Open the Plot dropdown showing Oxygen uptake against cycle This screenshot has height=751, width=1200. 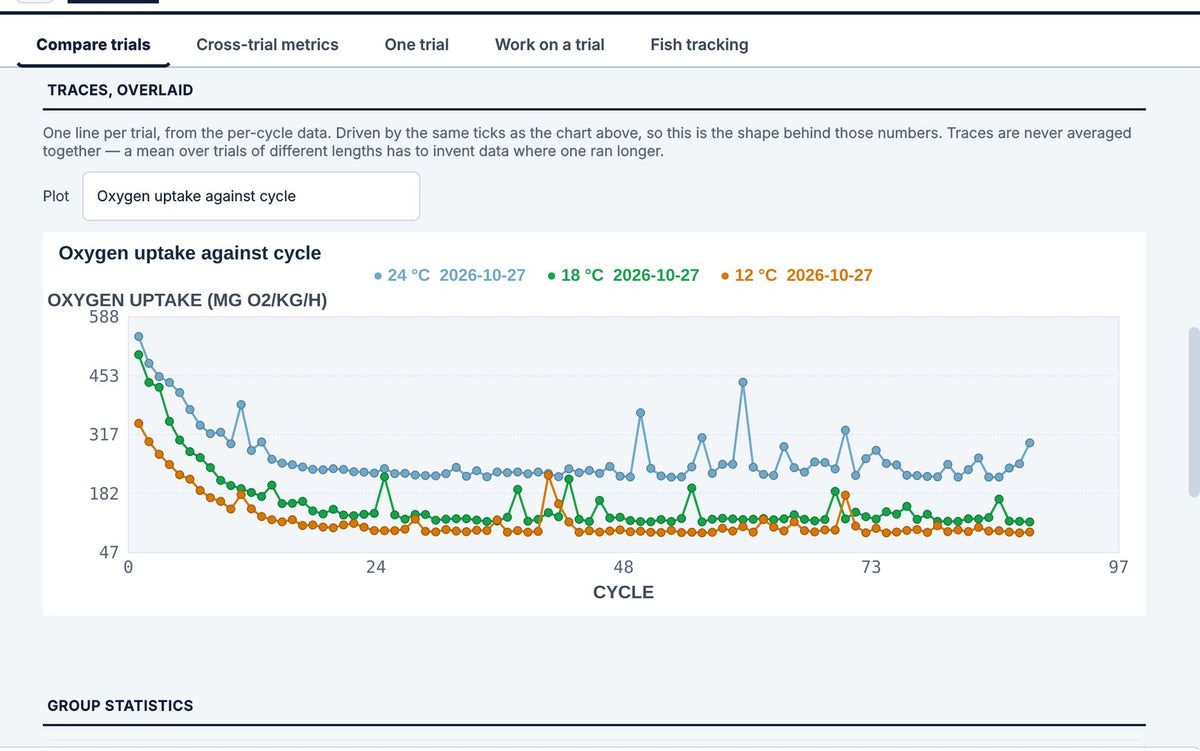click(x=251, y=196)
